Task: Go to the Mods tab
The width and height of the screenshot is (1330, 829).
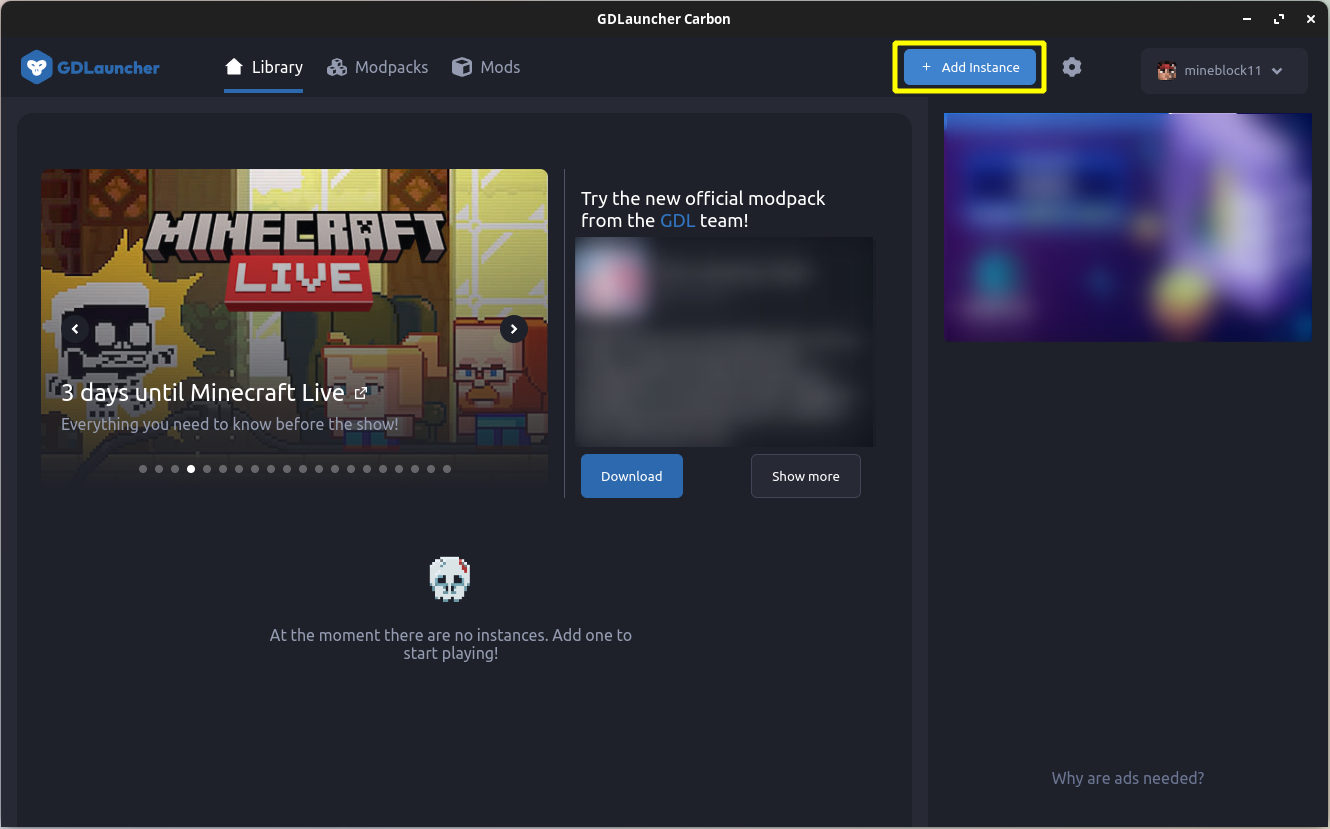Action: click(486, 67)
